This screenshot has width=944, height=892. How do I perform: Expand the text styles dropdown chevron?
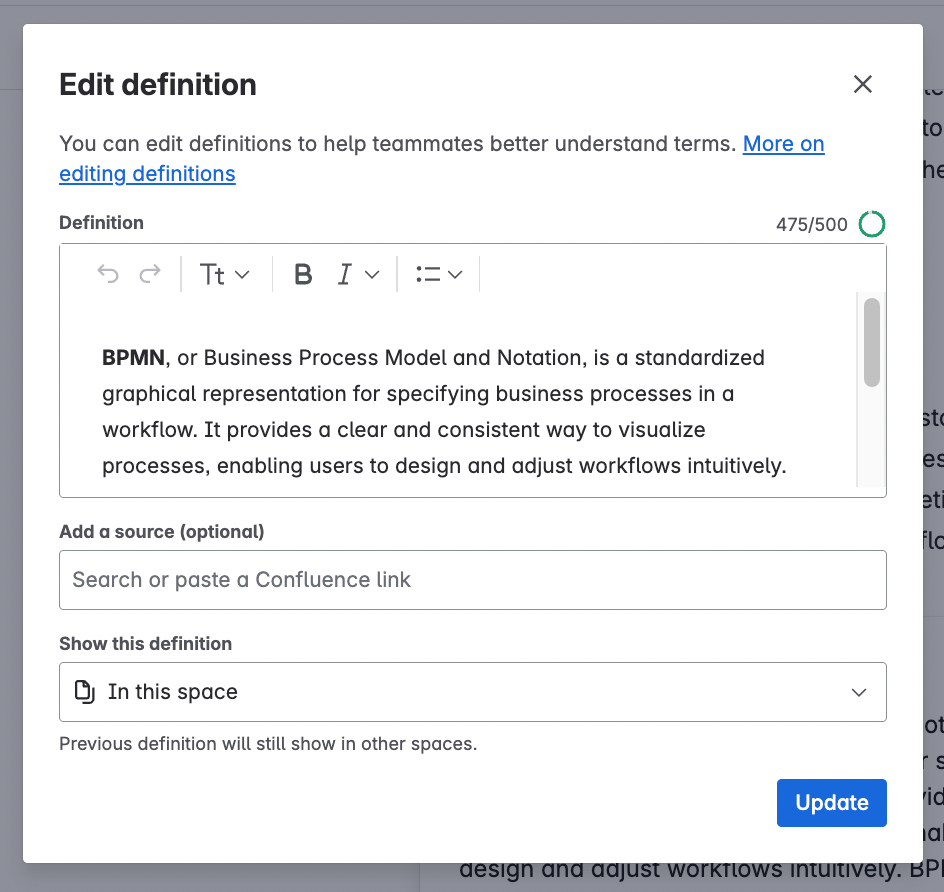click(241, 274)
